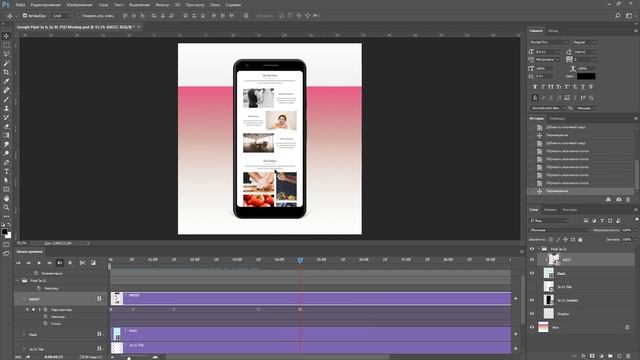
Task: Switch to Channels tab in Layers panel
Action: coord(550,210)
